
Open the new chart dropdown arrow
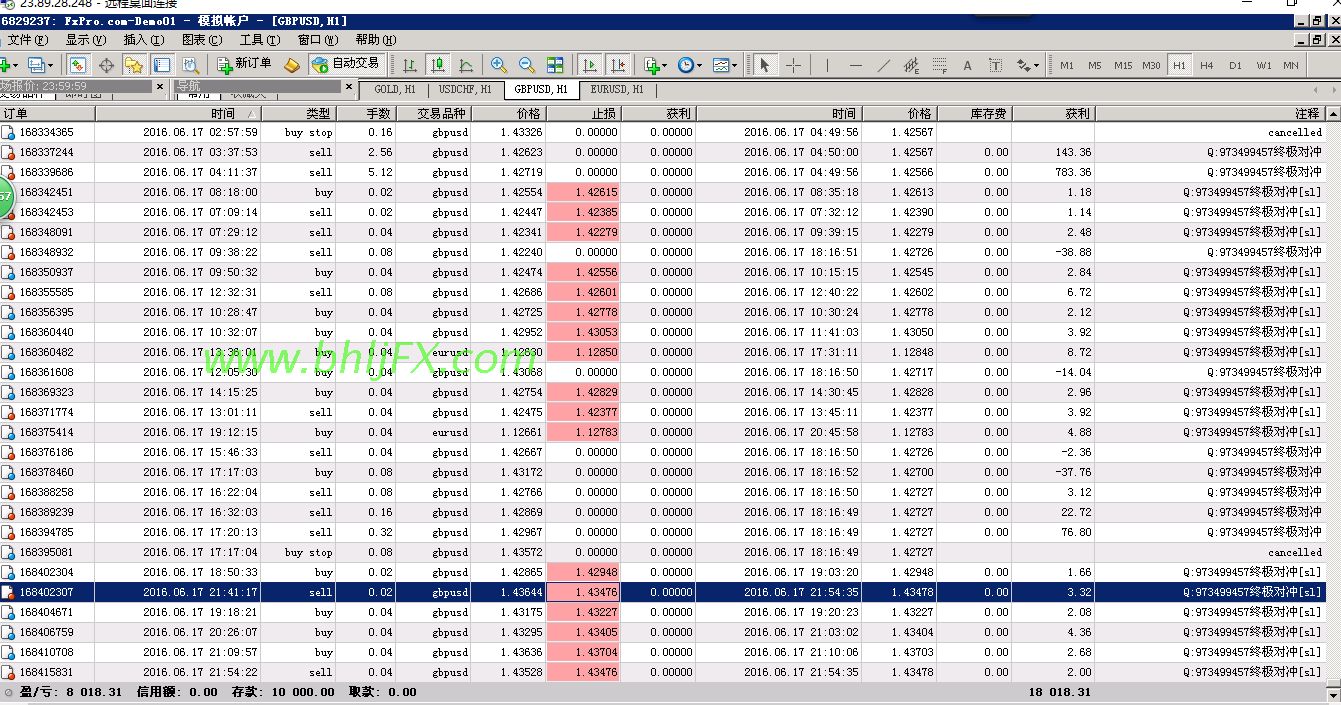tap(16, 65)
